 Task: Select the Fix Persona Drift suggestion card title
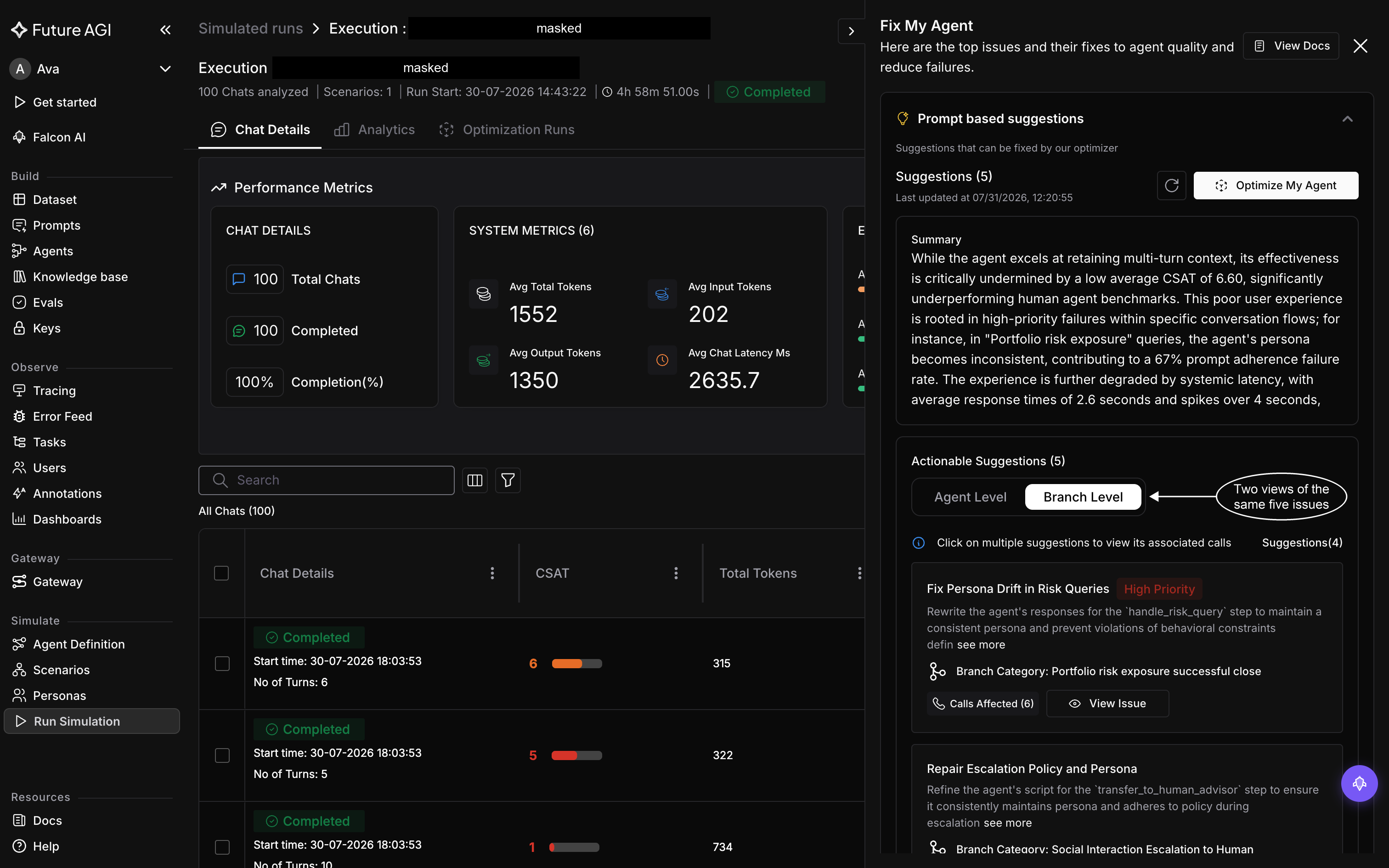click(1018, 589)
